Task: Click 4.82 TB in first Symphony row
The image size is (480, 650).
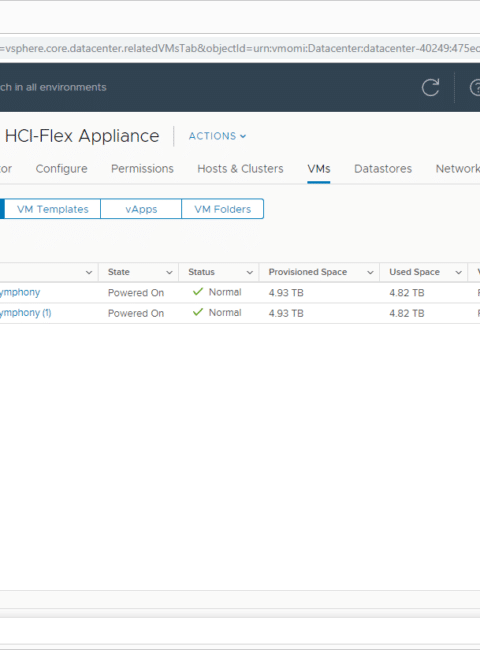Action: 407,293
